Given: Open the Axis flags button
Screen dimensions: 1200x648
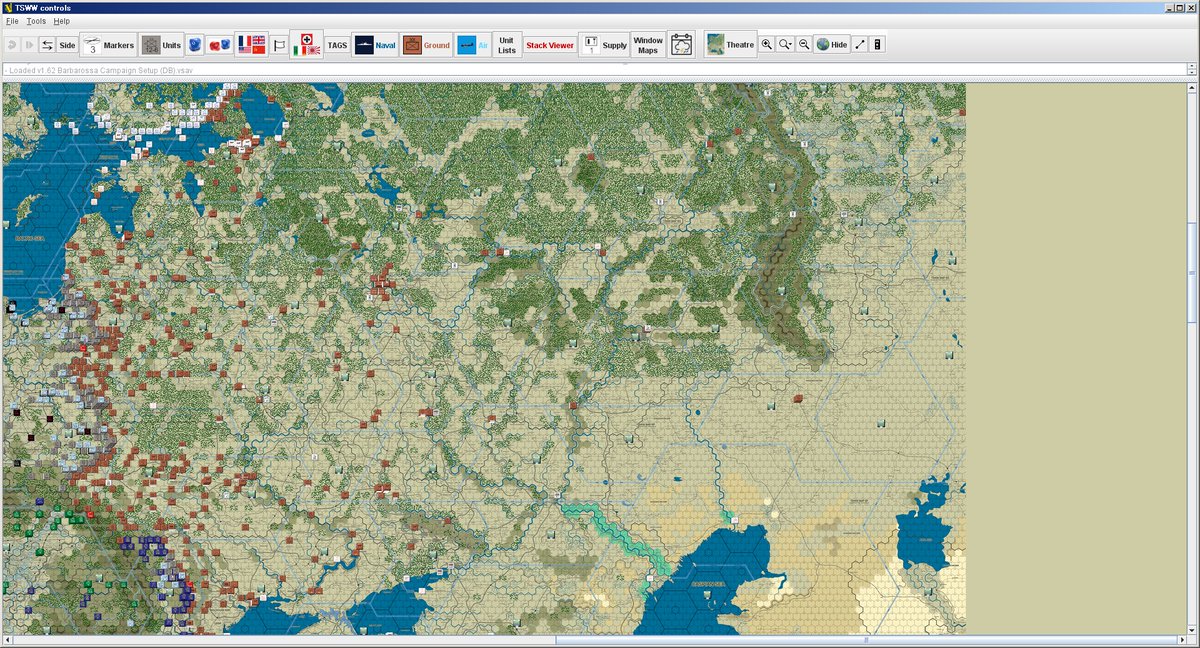Looking at the screenshot, I should click(306, 45).
